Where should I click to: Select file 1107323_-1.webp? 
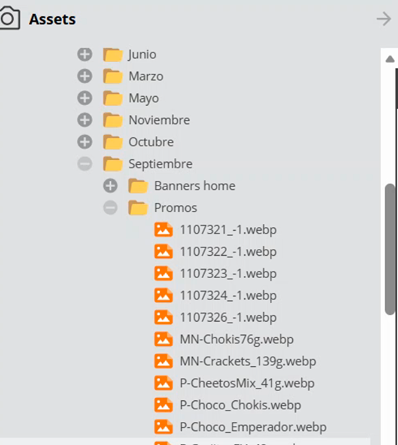228,274
